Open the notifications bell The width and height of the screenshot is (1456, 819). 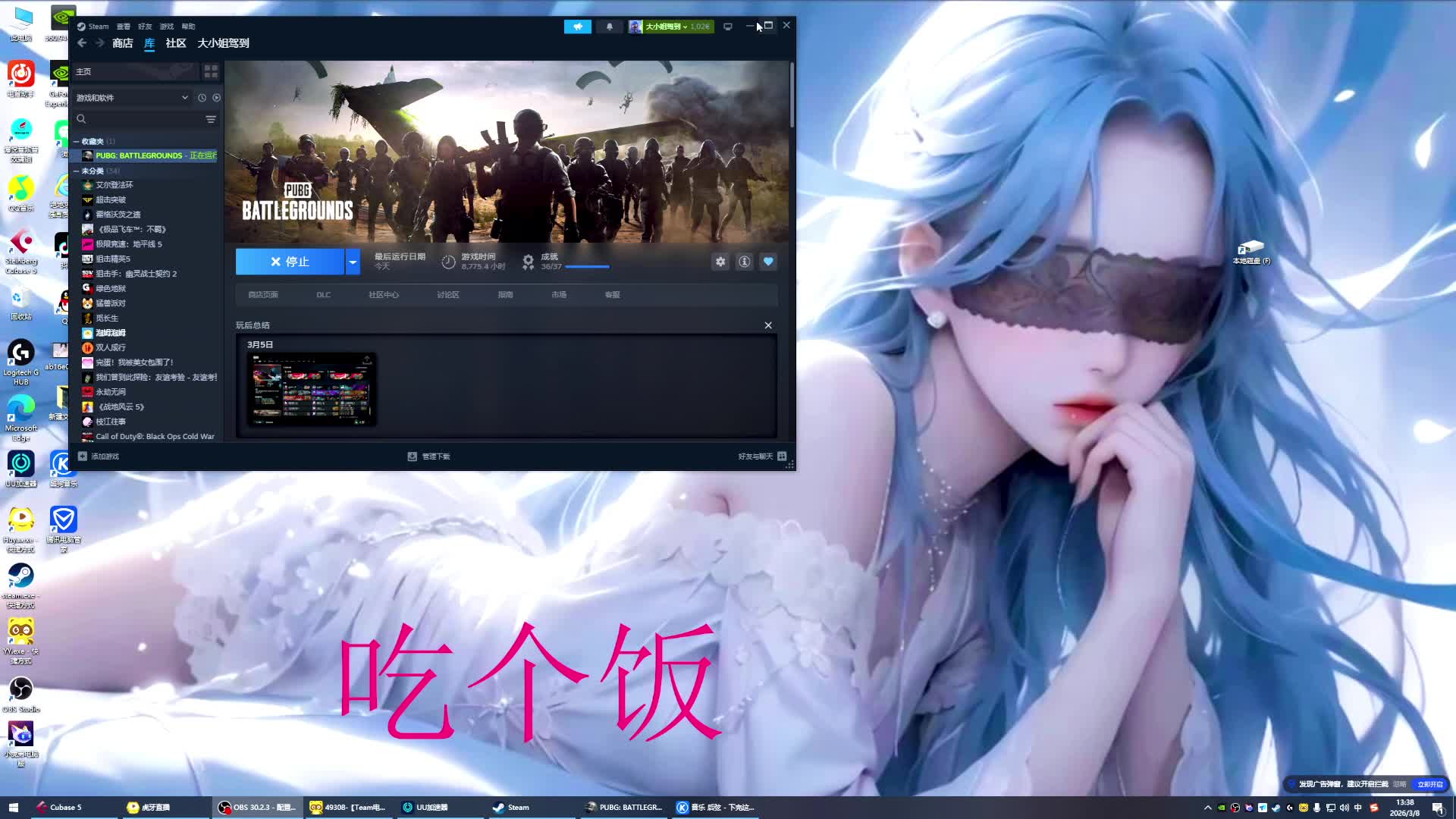click(609, 27)
